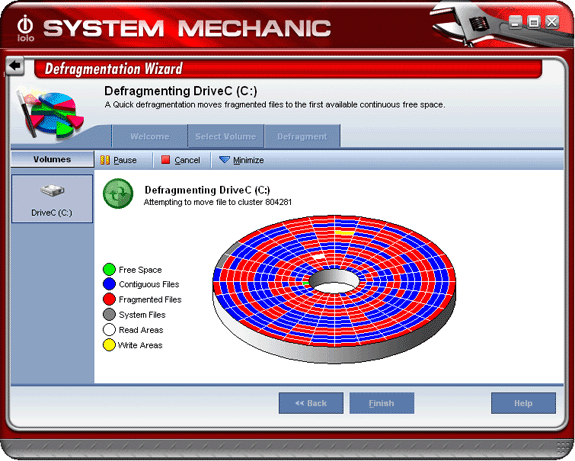Click the pie chart wizard icon
This screenshot has width=575, height=461.
(50, 114)
